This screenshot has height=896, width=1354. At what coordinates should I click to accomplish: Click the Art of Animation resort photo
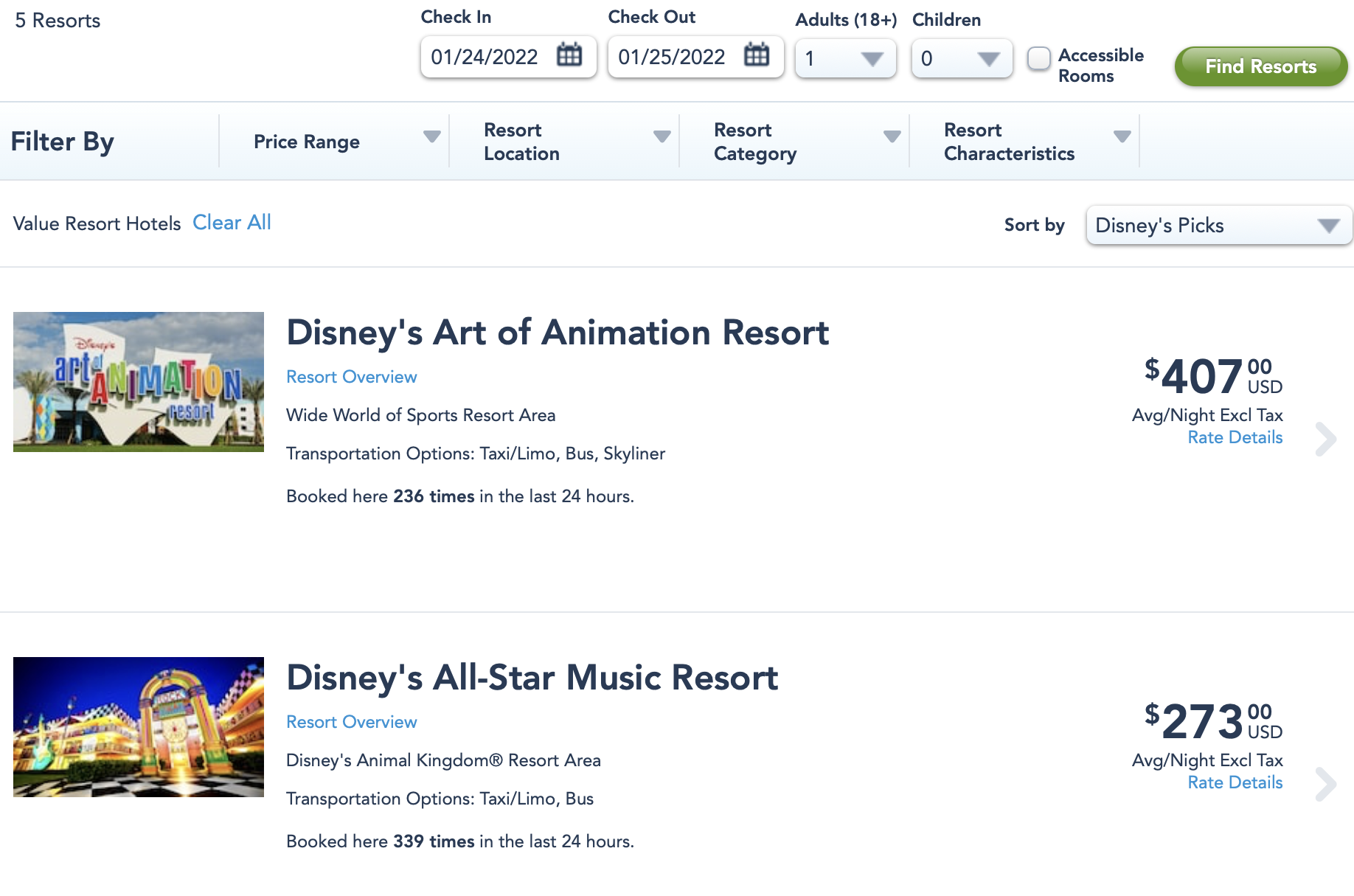[139, 382]
